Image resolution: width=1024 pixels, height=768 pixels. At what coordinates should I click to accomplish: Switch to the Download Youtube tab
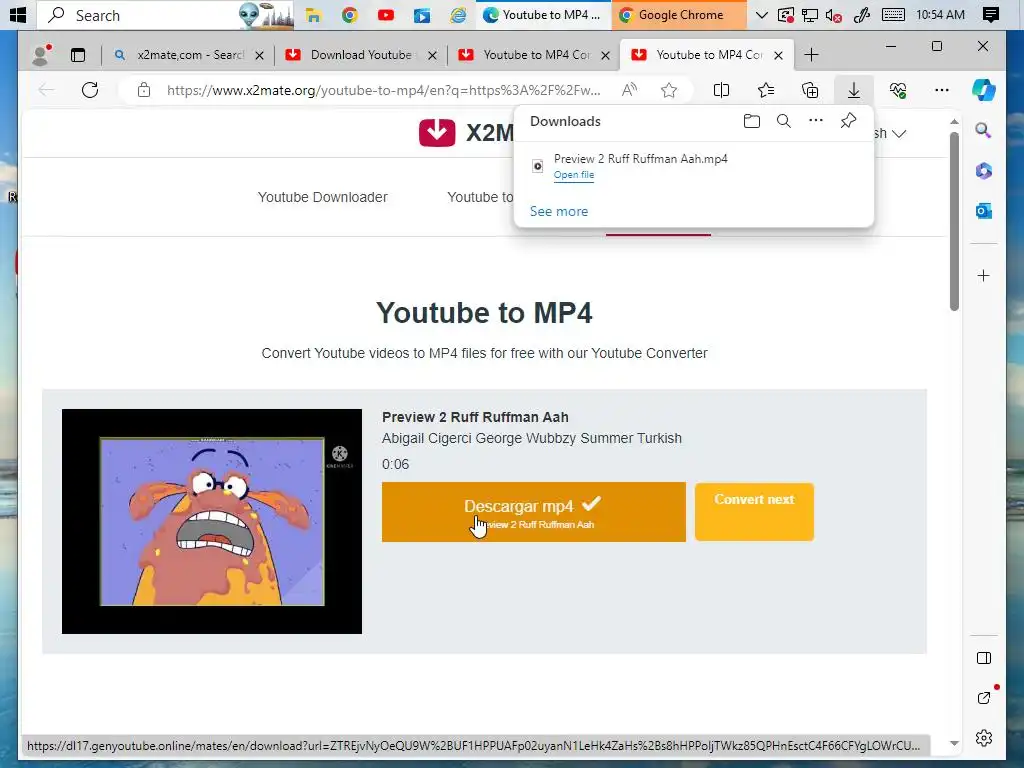361,55
